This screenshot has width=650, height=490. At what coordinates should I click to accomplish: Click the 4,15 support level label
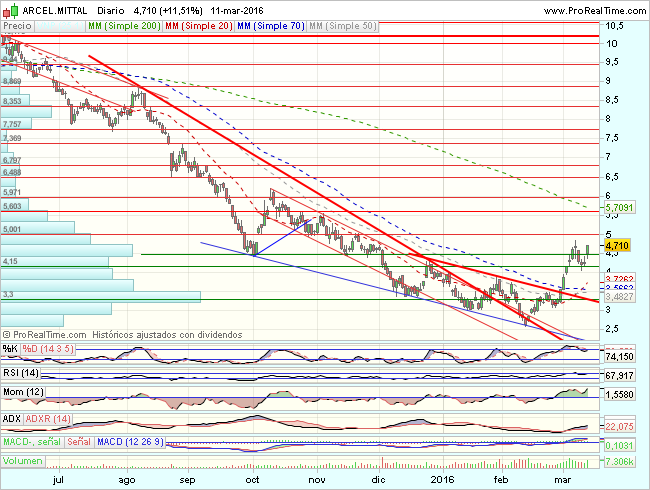10,261
